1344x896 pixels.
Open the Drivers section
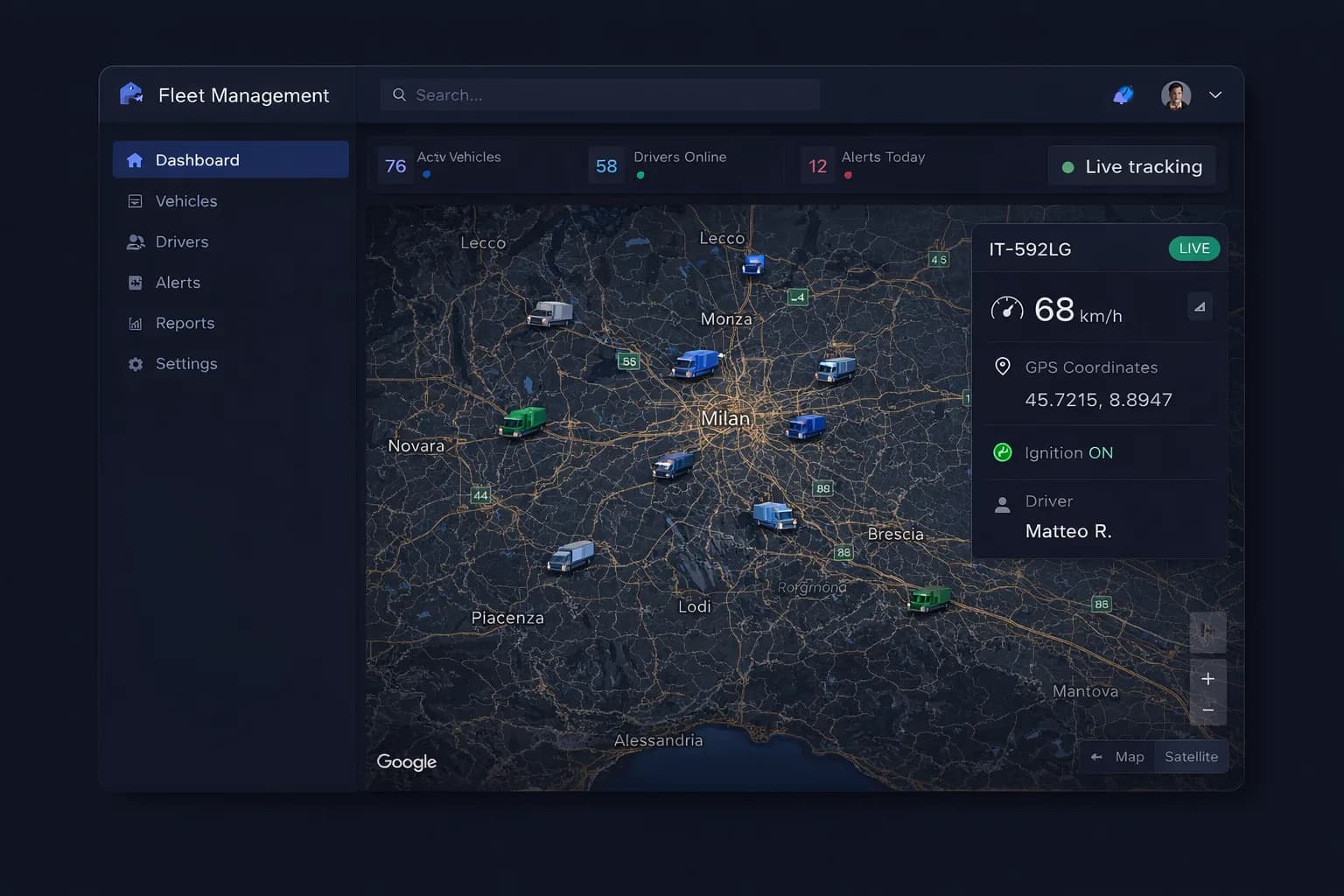(x=136, y=241)
